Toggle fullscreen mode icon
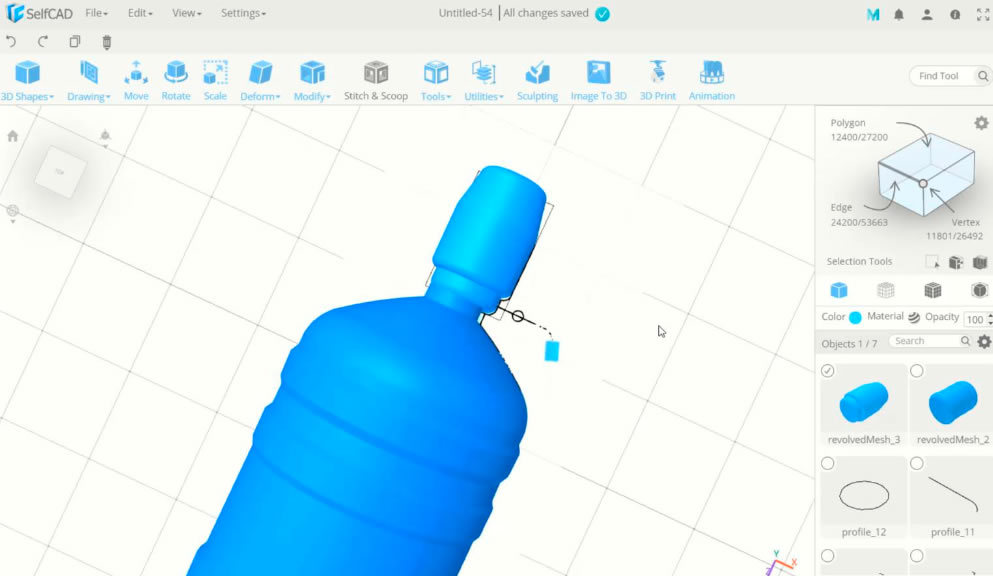This screenshot has height=576, width=993. tap(983, 14)
